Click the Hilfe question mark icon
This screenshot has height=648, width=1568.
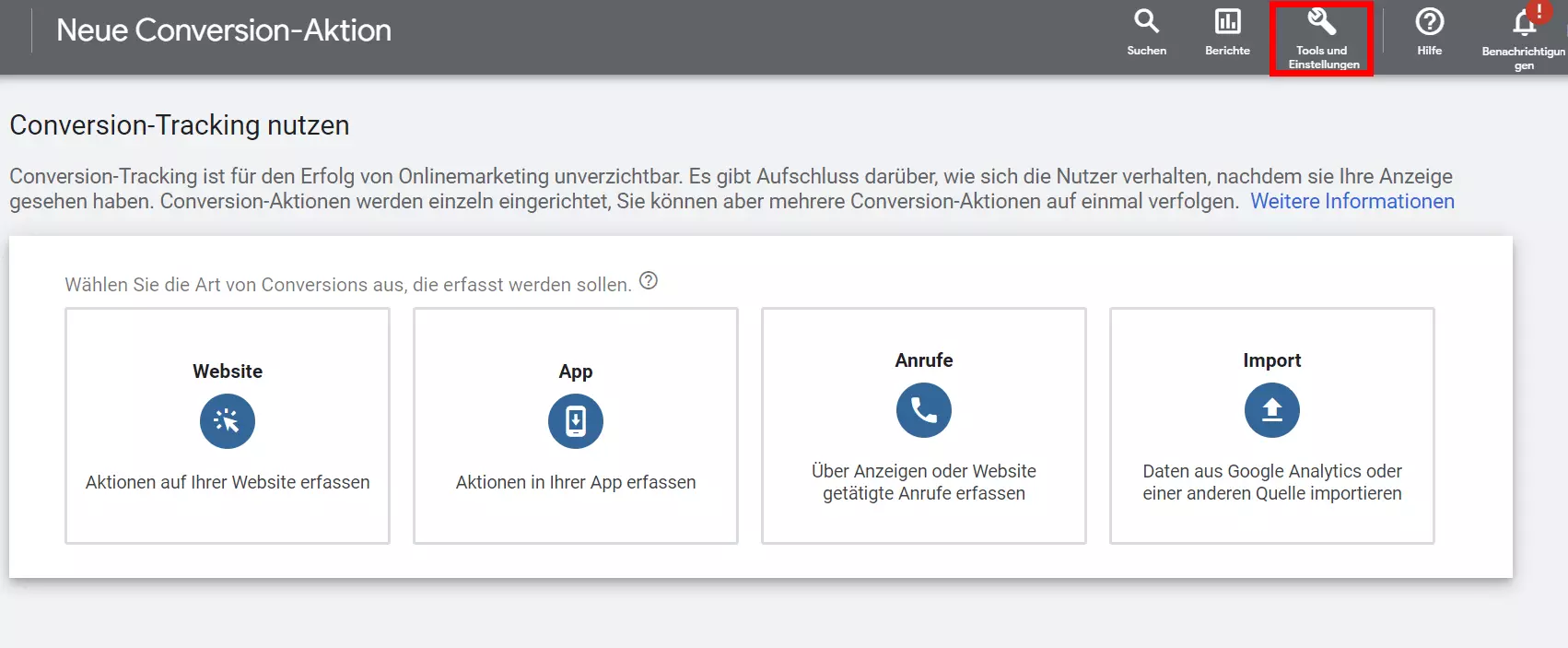tap(1429, 21)
